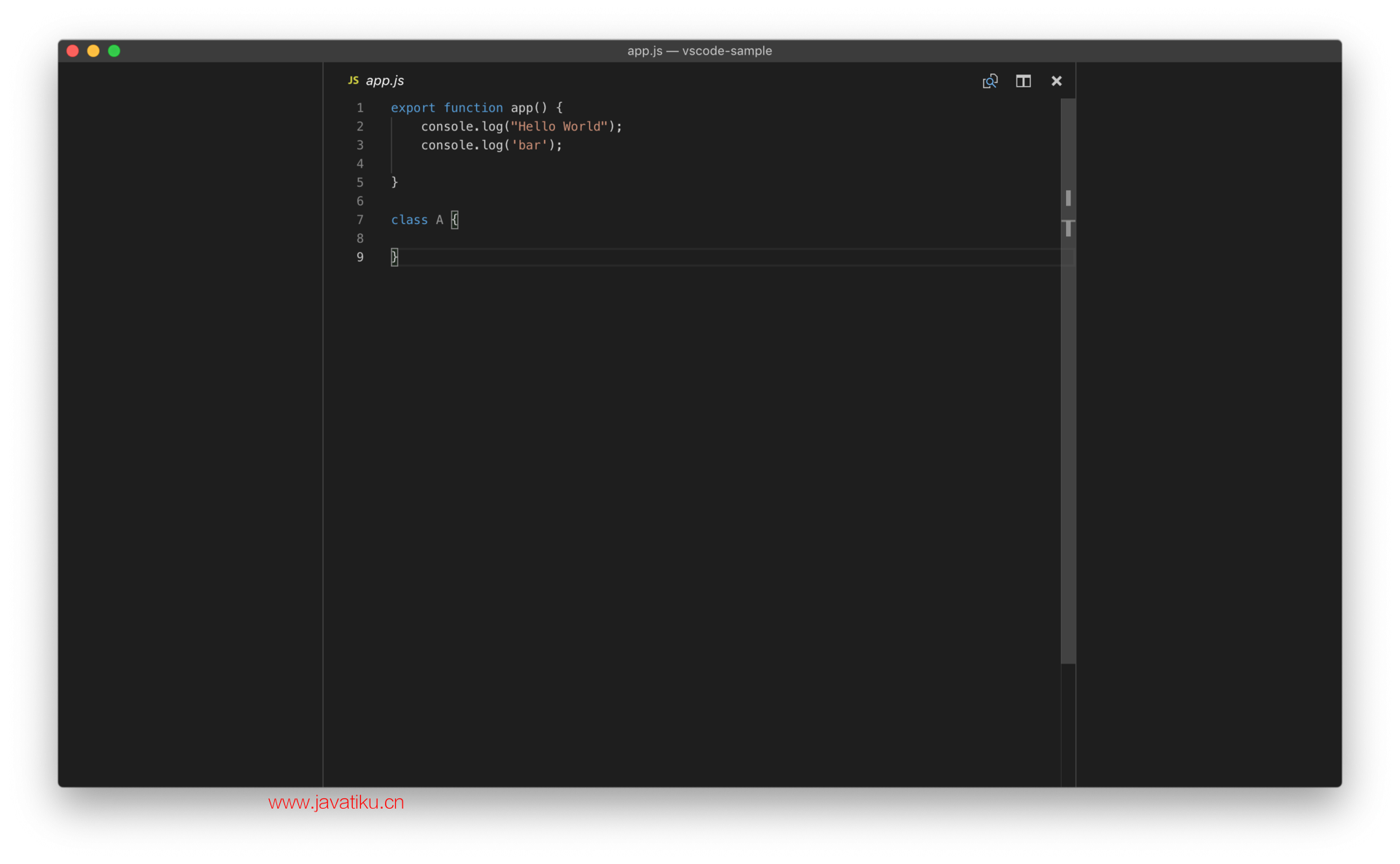Screen dimensions: 1400x864
Task: Split the editor with the layout icon
Action: (1023, 81)
